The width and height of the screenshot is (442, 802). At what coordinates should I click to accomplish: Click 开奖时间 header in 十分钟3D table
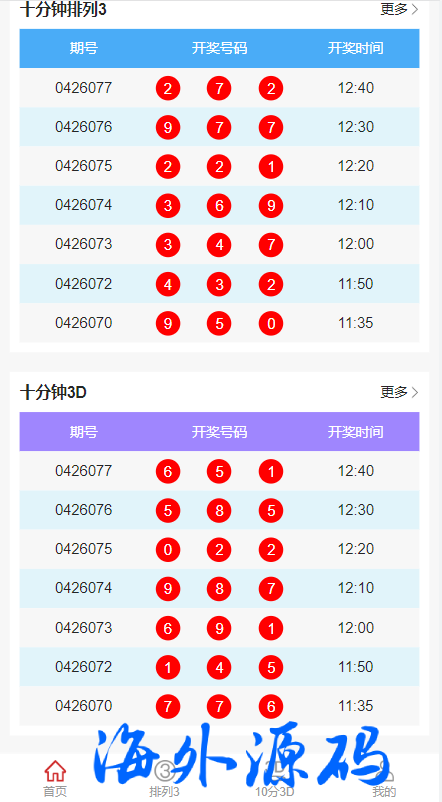(x=356, y=432)
